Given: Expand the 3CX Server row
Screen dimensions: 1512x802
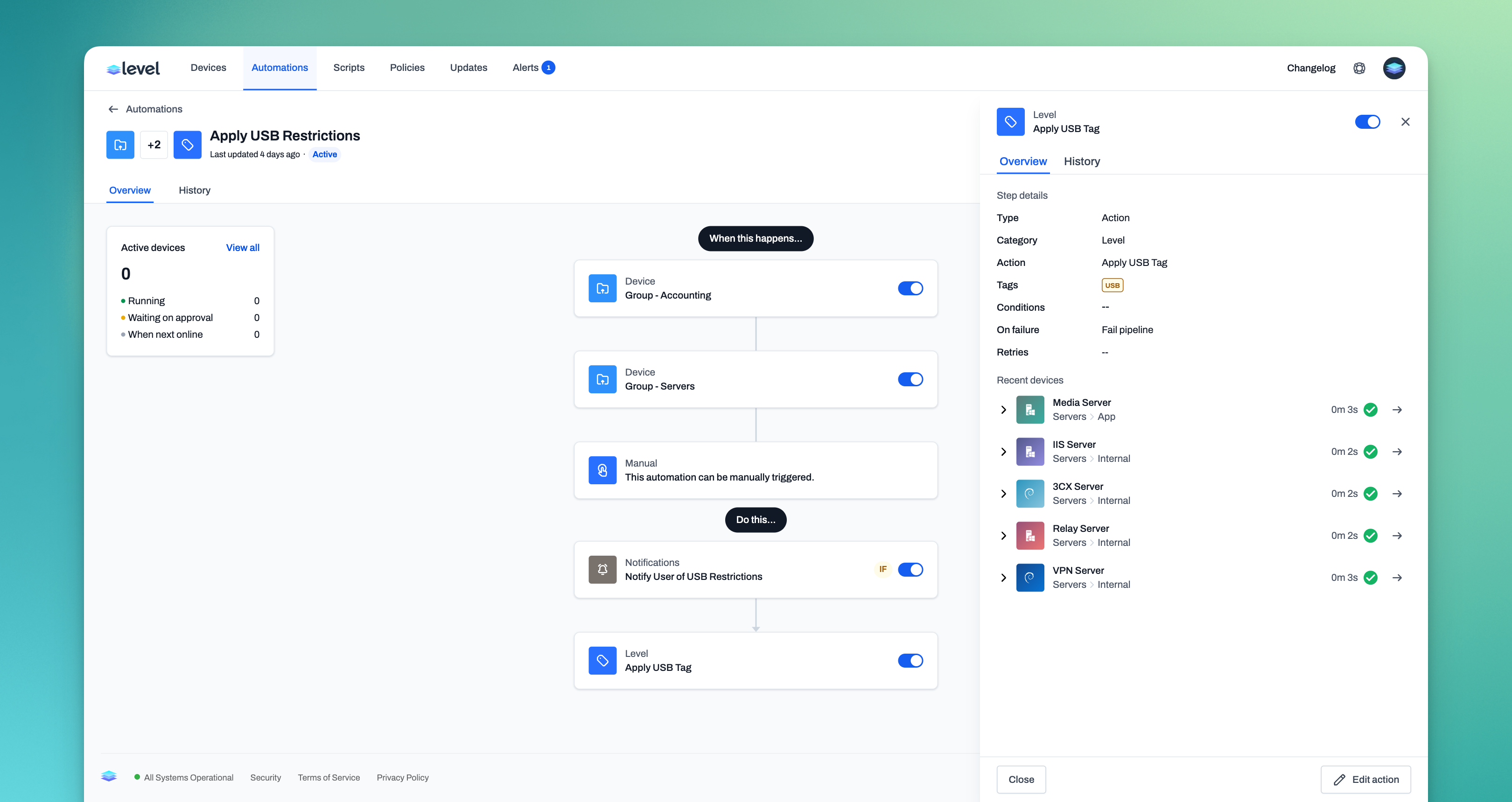Looking at the screenshot, I should pyautogui.click(x=1003, y=494).
